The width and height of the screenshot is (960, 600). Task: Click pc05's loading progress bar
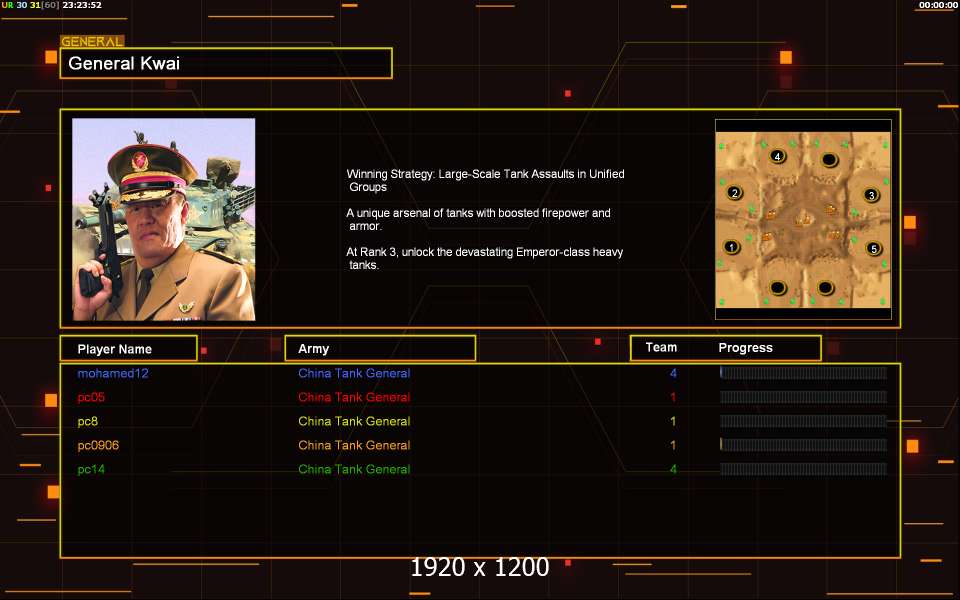pos(803,397)
